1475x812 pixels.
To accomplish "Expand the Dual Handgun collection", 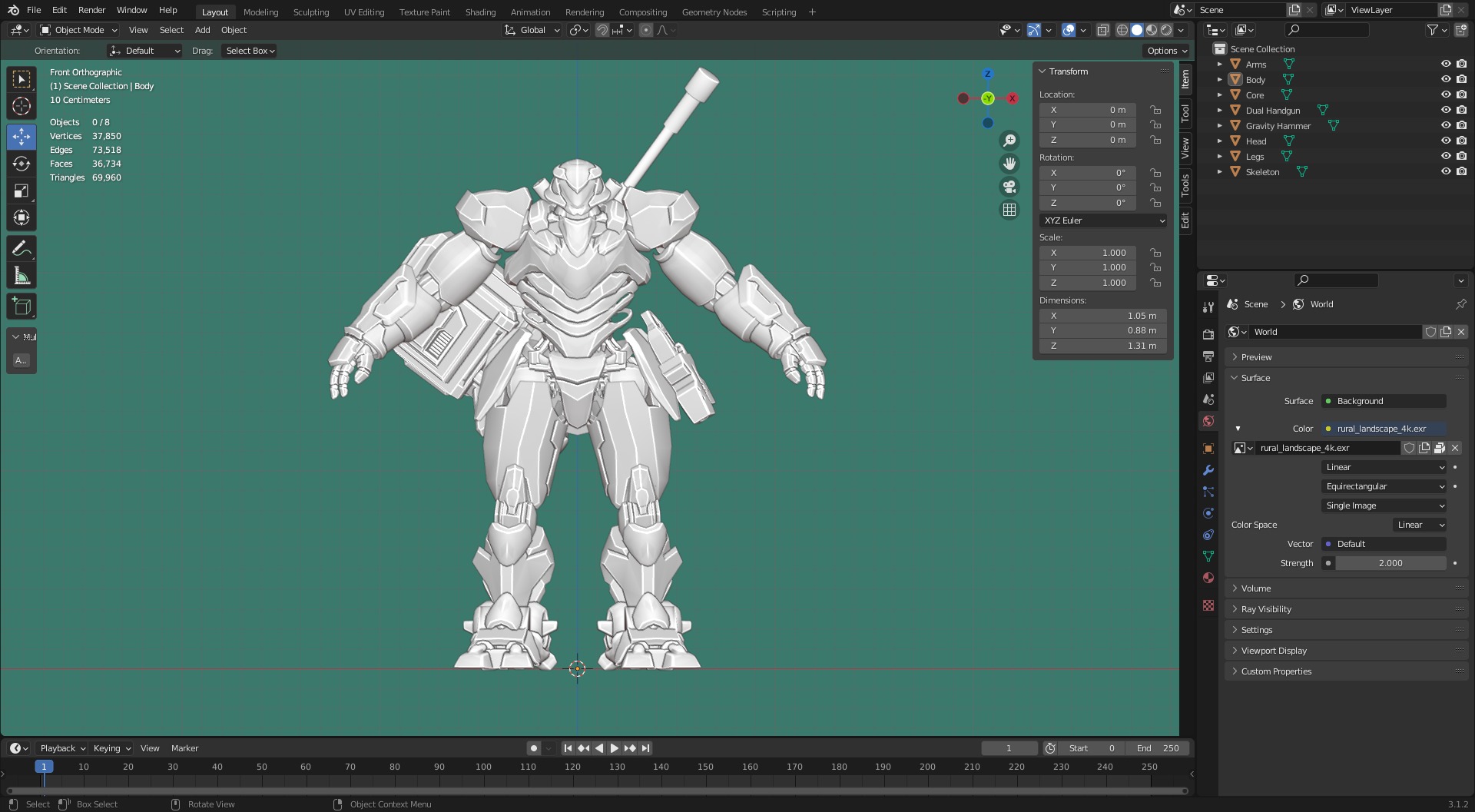I will pos(1219,111).
